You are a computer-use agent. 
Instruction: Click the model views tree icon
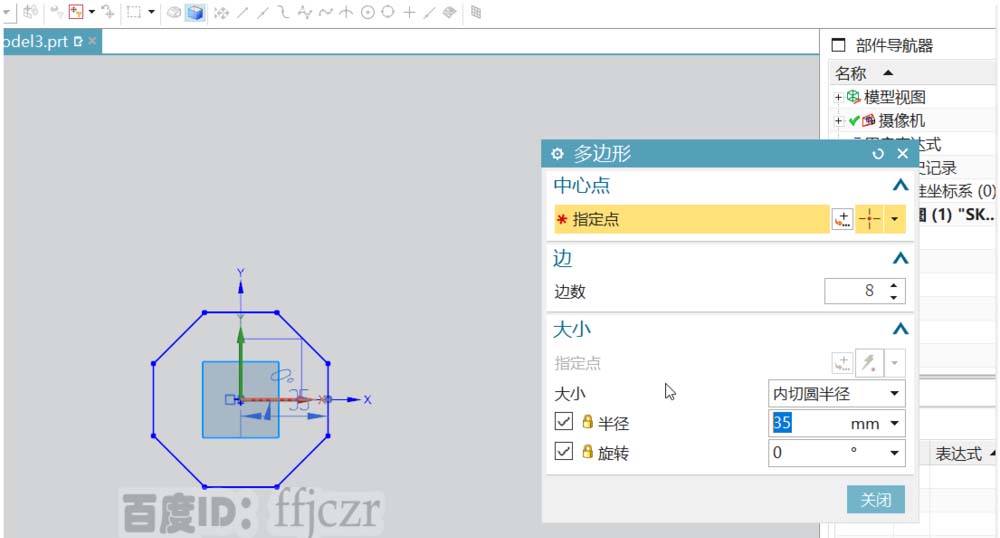(x=853, y=97)
